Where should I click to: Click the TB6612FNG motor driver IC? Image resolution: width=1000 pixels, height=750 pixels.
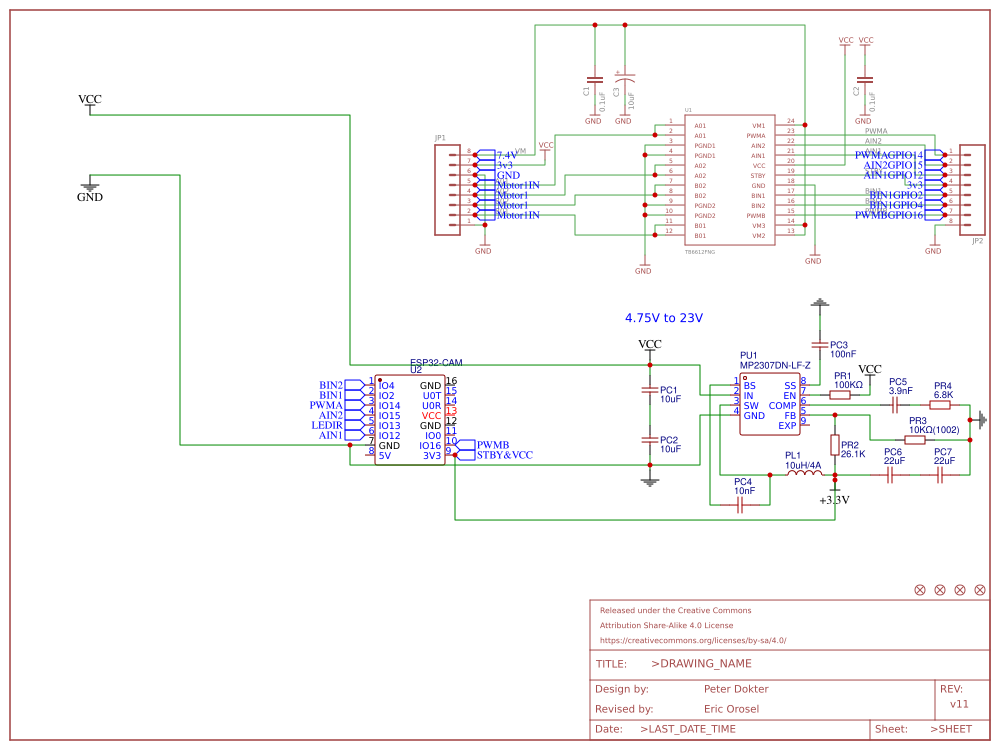click(x=730, y=180)
